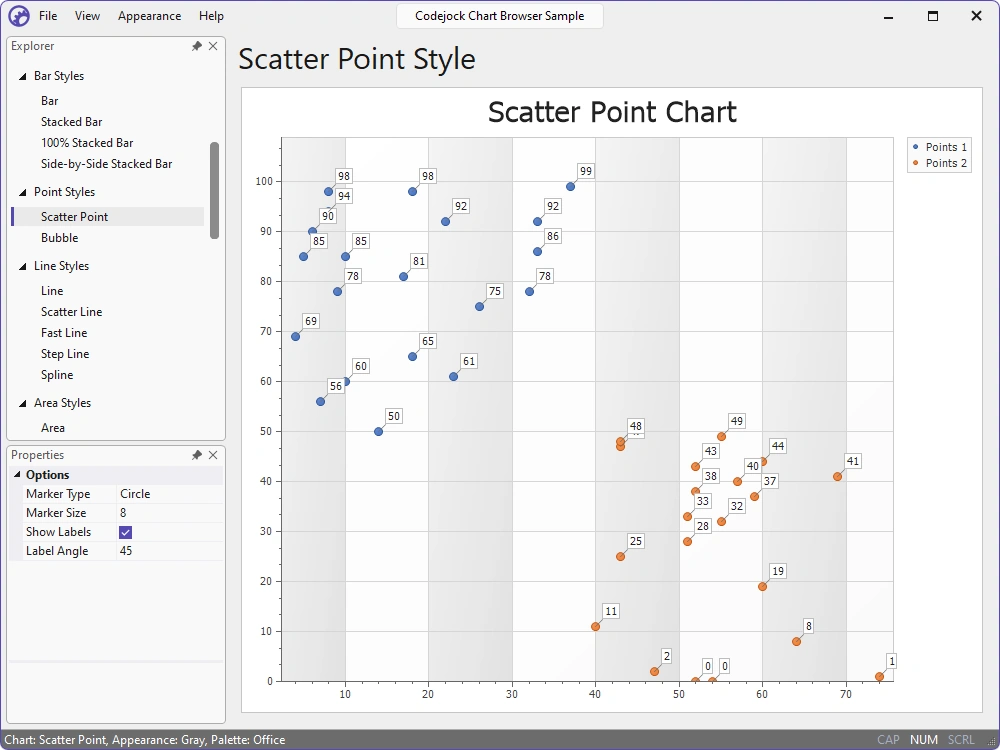Pin the Properties panel
The image size is (1000, 750).
pyautogui.click(x=196, y=455)
